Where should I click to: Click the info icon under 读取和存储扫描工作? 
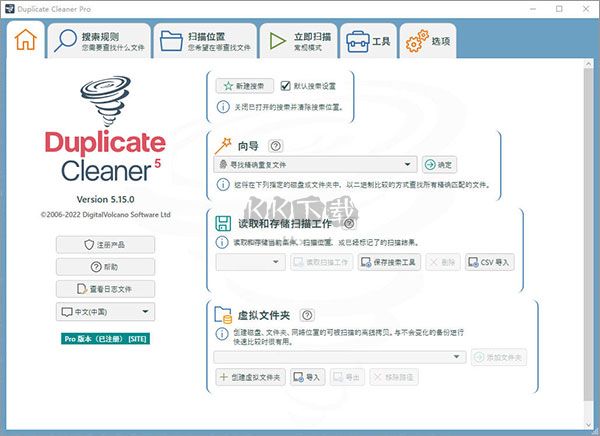pyautogui.click(x=222, y=242)
